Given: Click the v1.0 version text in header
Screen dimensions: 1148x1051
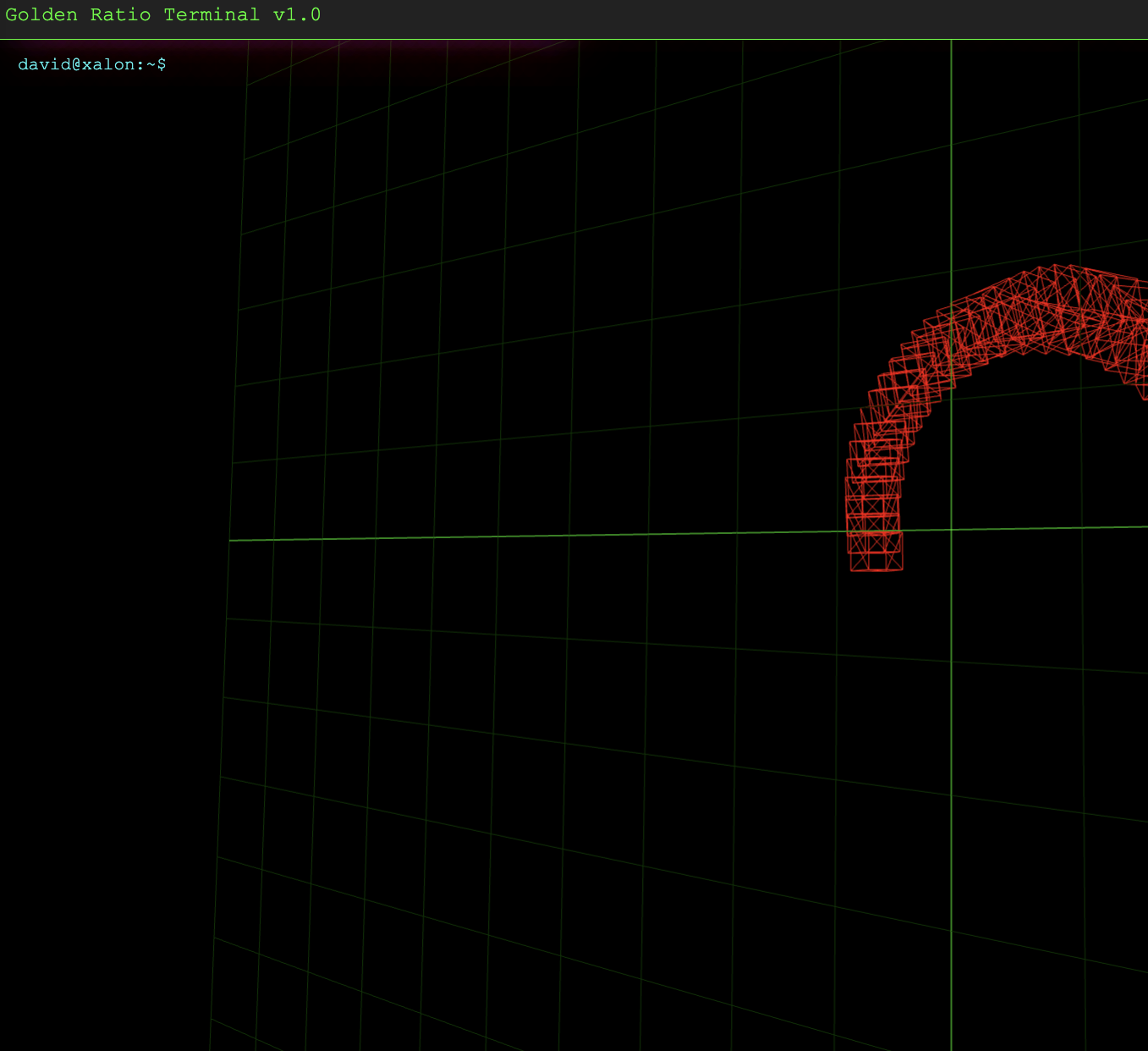Looking at the screenshot, I should [297, 15].
